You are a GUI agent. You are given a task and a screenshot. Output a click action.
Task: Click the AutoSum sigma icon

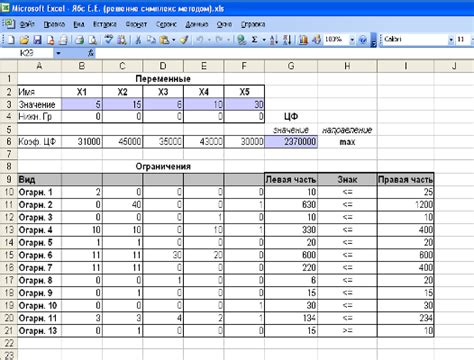point(254,40)
